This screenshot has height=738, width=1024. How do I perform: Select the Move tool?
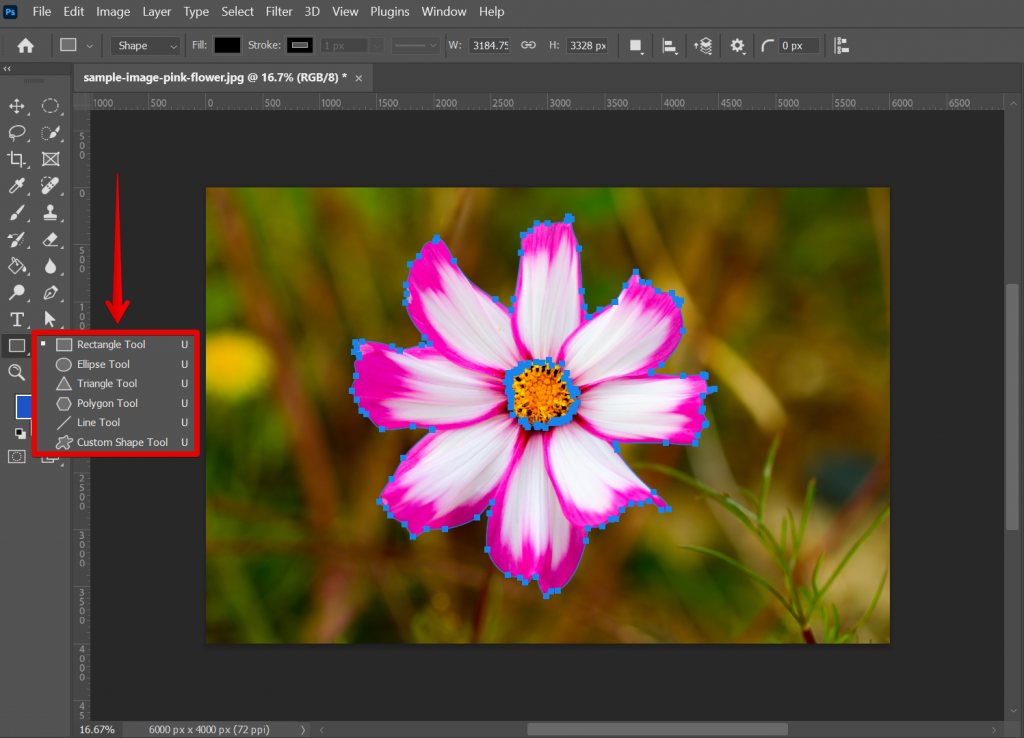click(x=16, y=106)
